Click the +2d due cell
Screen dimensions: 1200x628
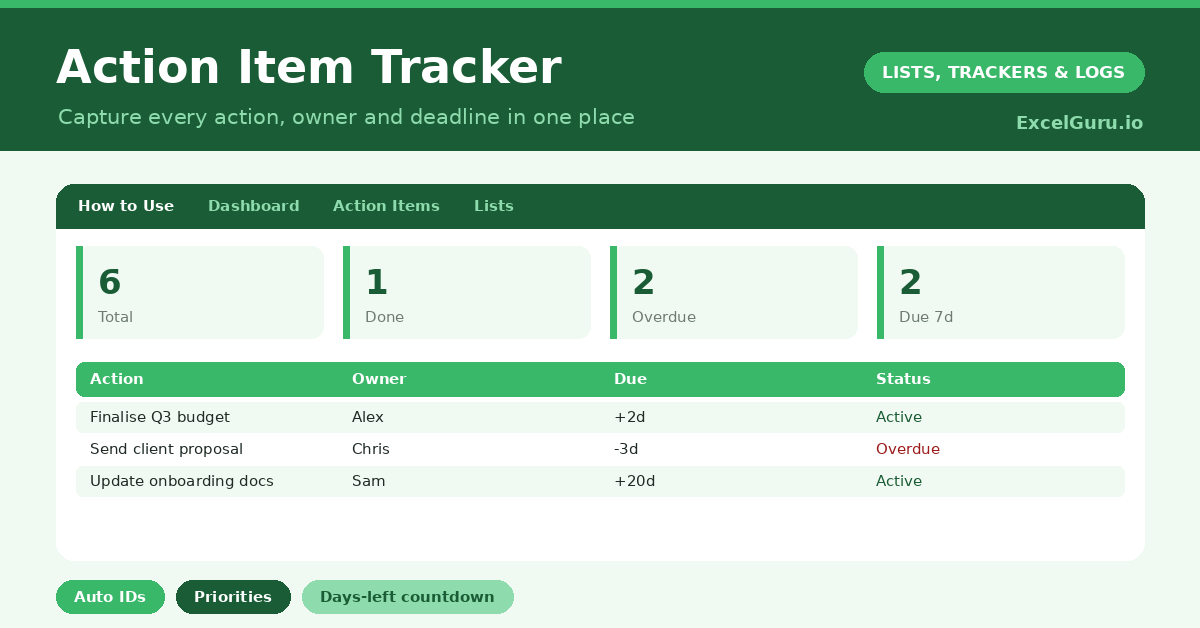point(629,417)
